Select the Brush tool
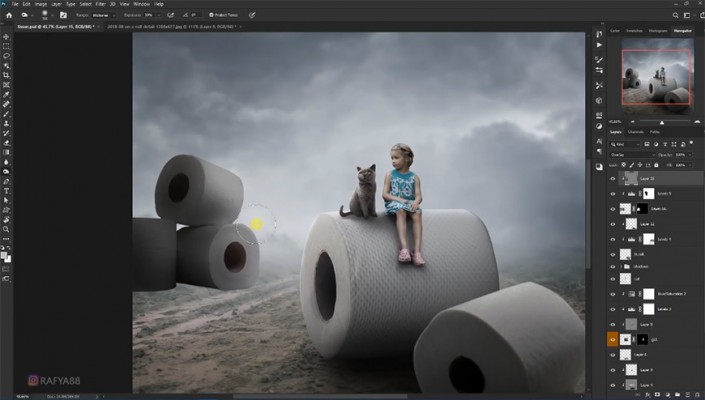 pyautogui.click(x=6, y=114)
